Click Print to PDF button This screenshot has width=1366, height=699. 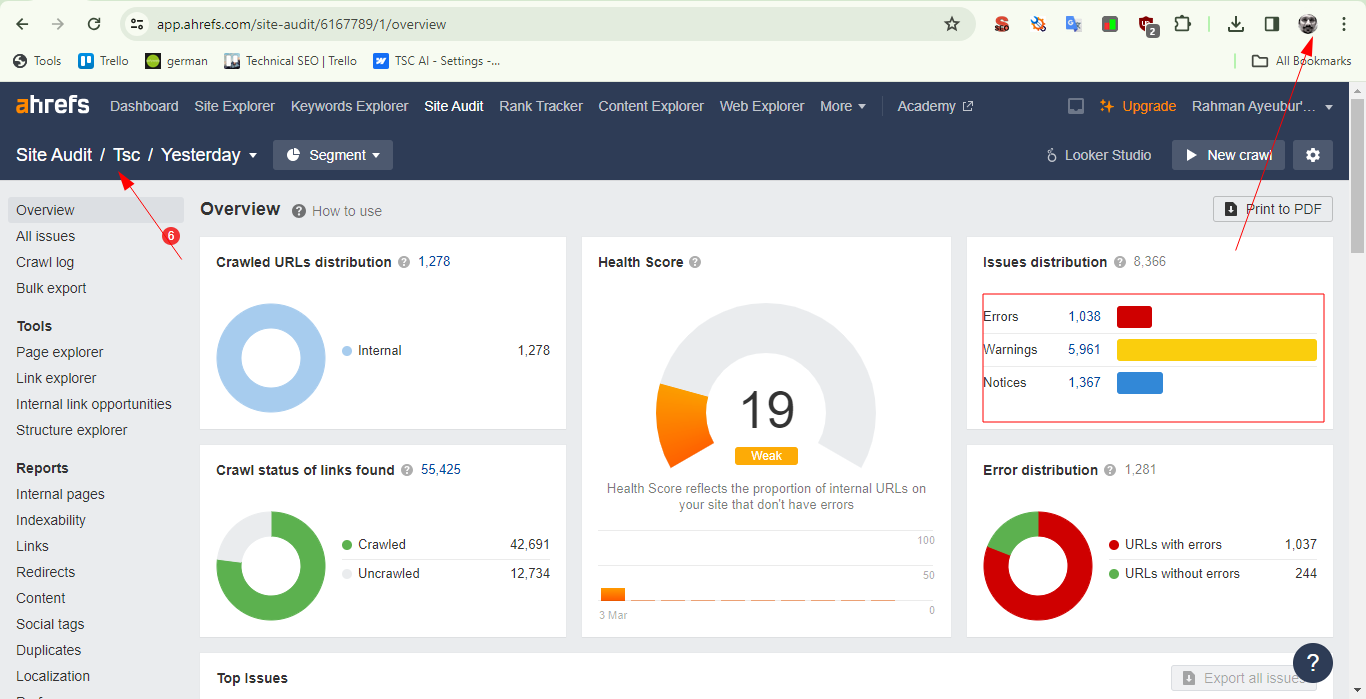coord(1273,209)
